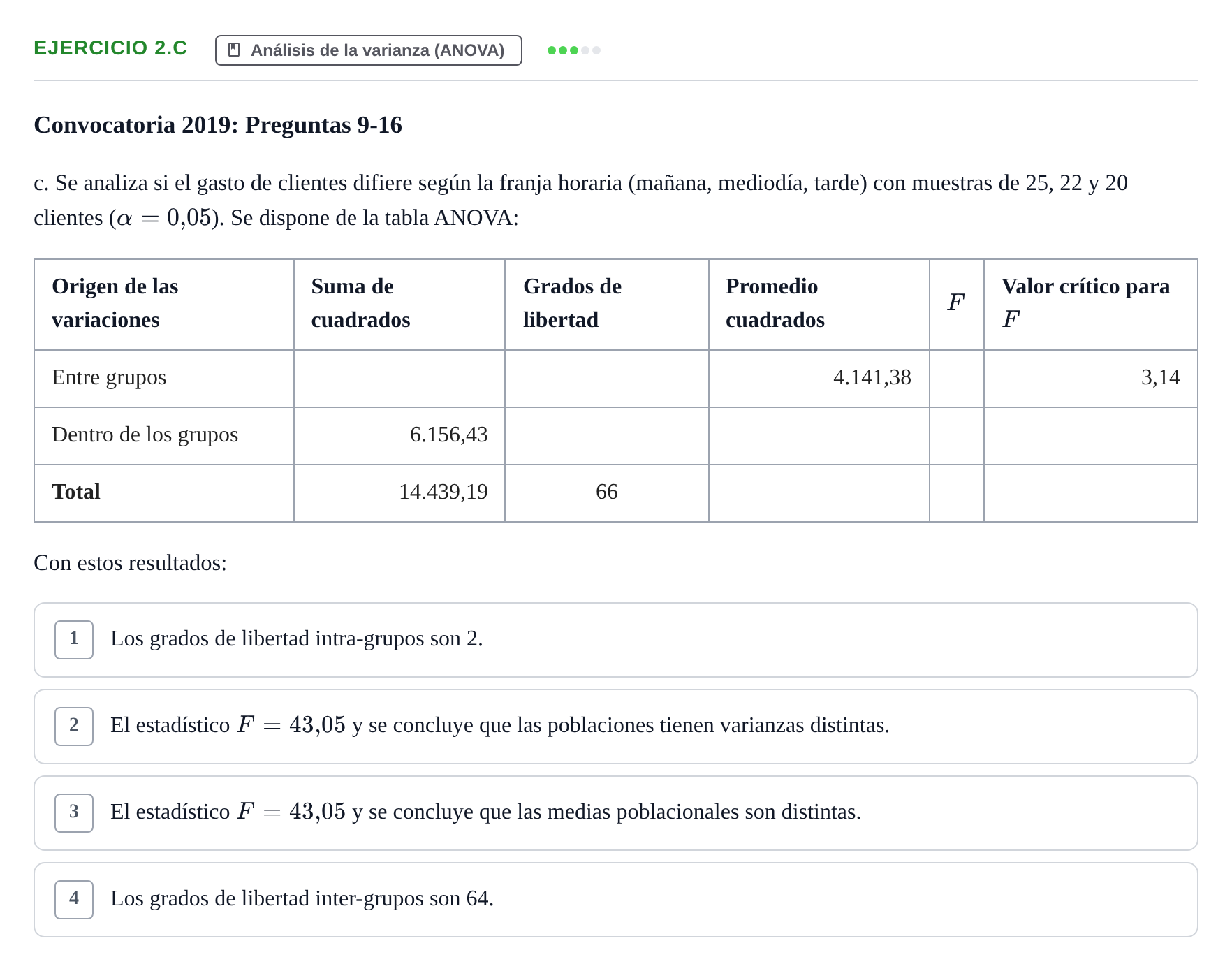Click the Suma de cuadrados column header
This screenshot has width=1232, height=971.
[399, 304]
